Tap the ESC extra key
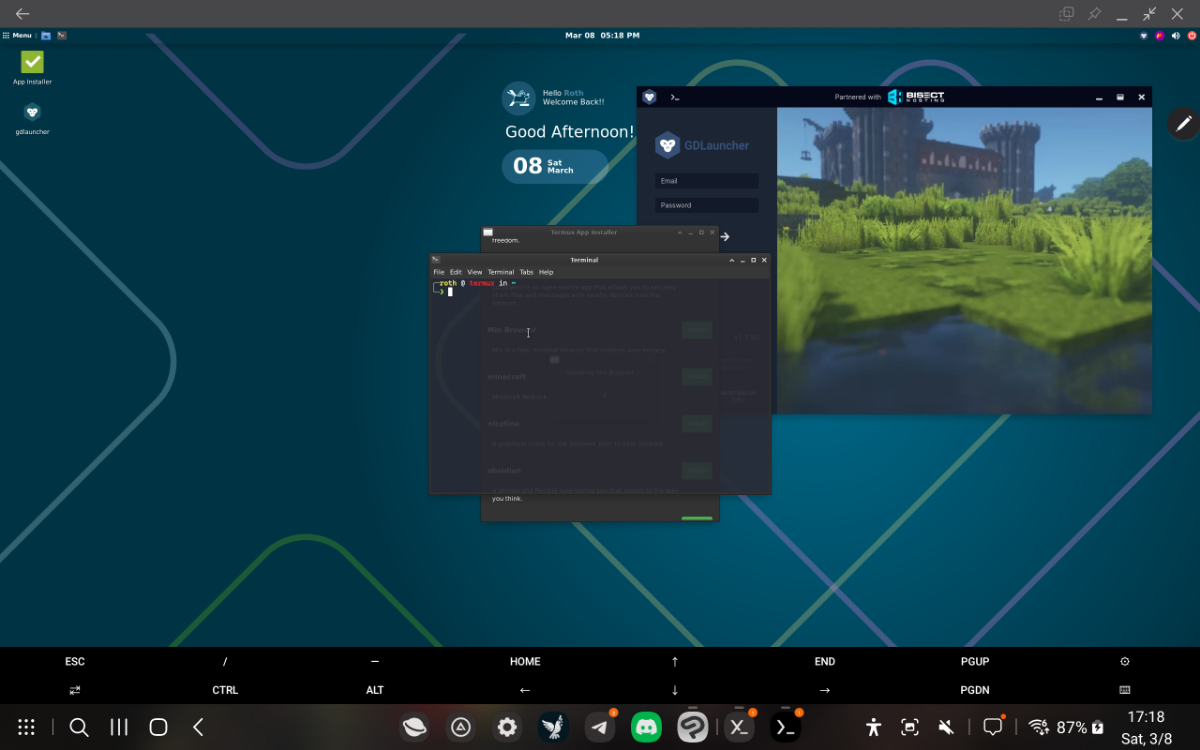This screenshot has height=750, width=1200. click(75, 662)
